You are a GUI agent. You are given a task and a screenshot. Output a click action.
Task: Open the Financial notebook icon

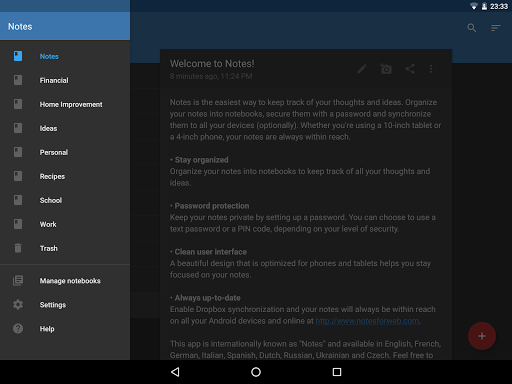[18, 80]
